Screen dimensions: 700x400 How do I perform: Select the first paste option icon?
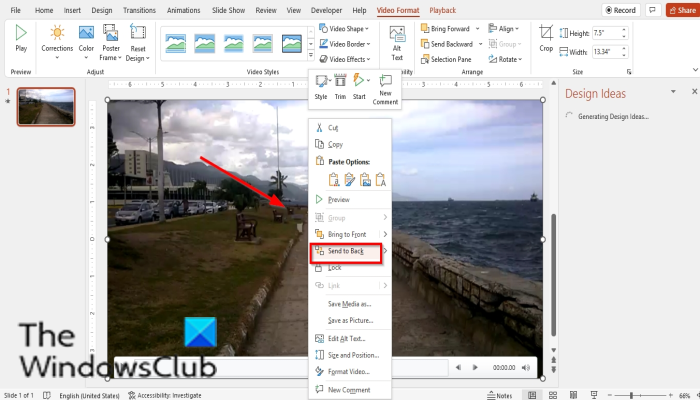333,179
